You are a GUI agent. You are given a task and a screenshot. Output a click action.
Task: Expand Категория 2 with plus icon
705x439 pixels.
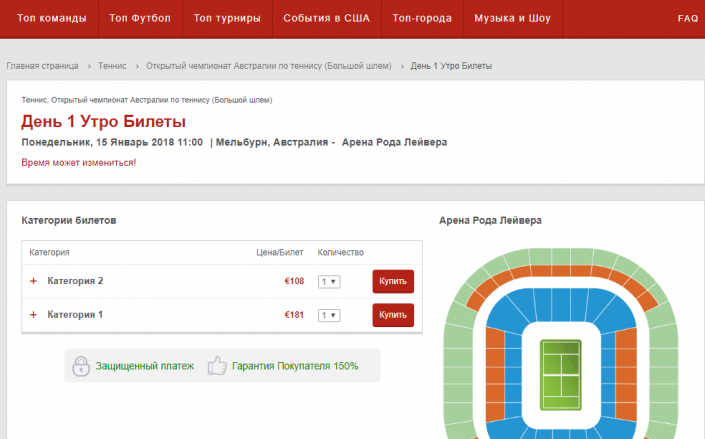(x=33, y=281)
